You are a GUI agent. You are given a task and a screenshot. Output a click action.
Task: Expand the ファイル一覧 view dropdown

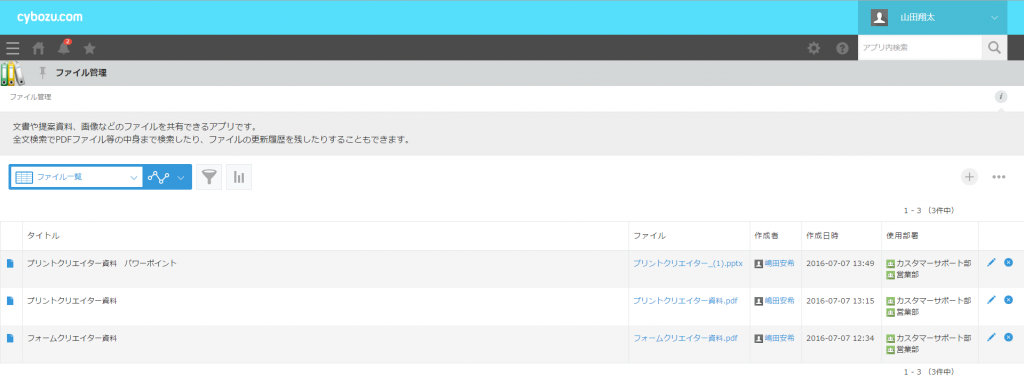coord(76,177)
